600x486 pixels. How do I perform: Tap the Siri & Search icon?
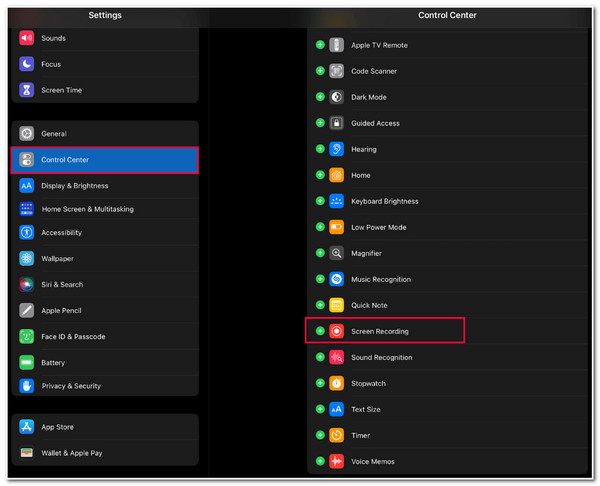(x=26, y=284)
